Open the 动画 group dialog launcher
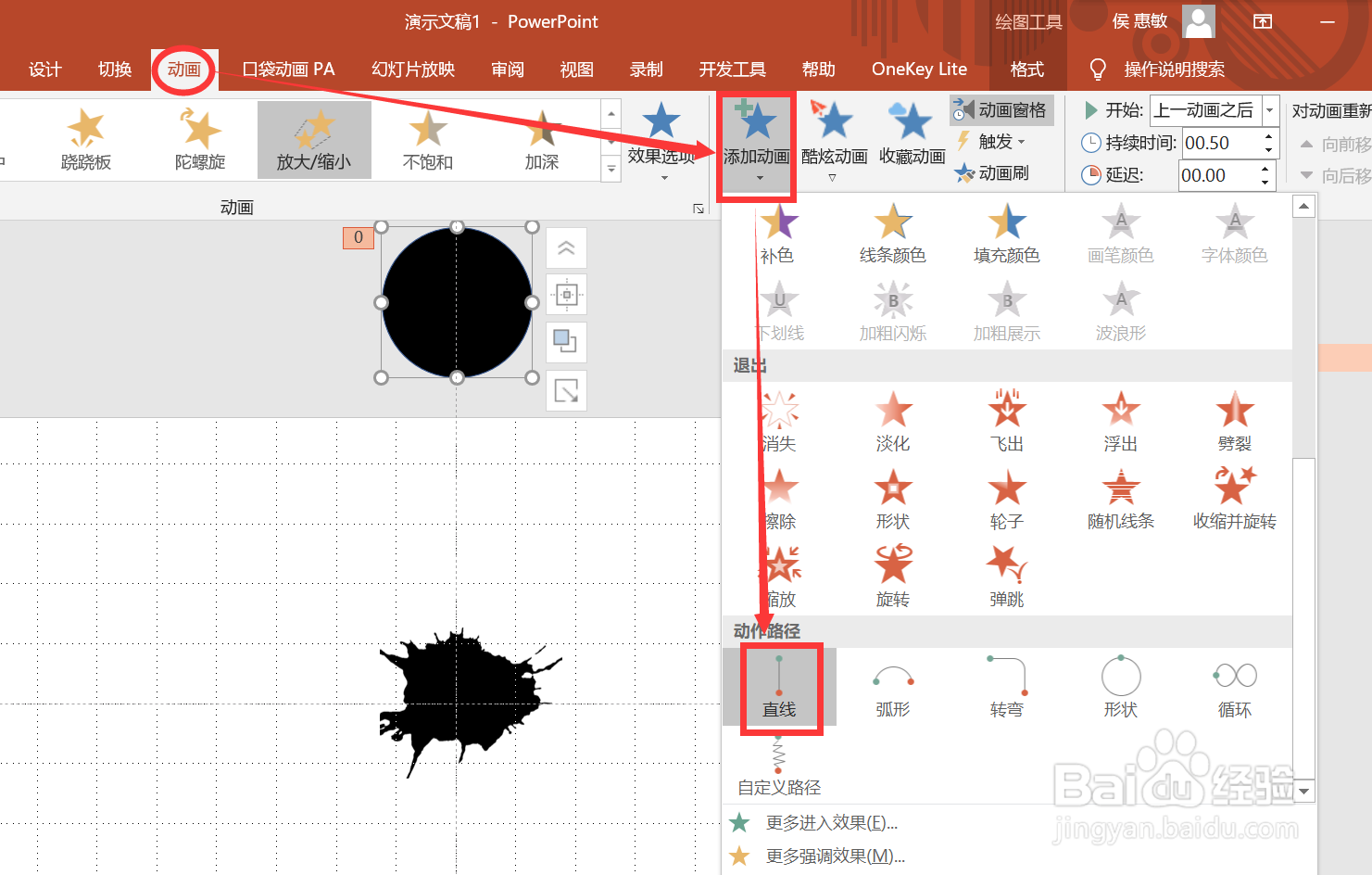Viewport: 1372px width, 875px height. pyautogui.click(x=699, y=209)
